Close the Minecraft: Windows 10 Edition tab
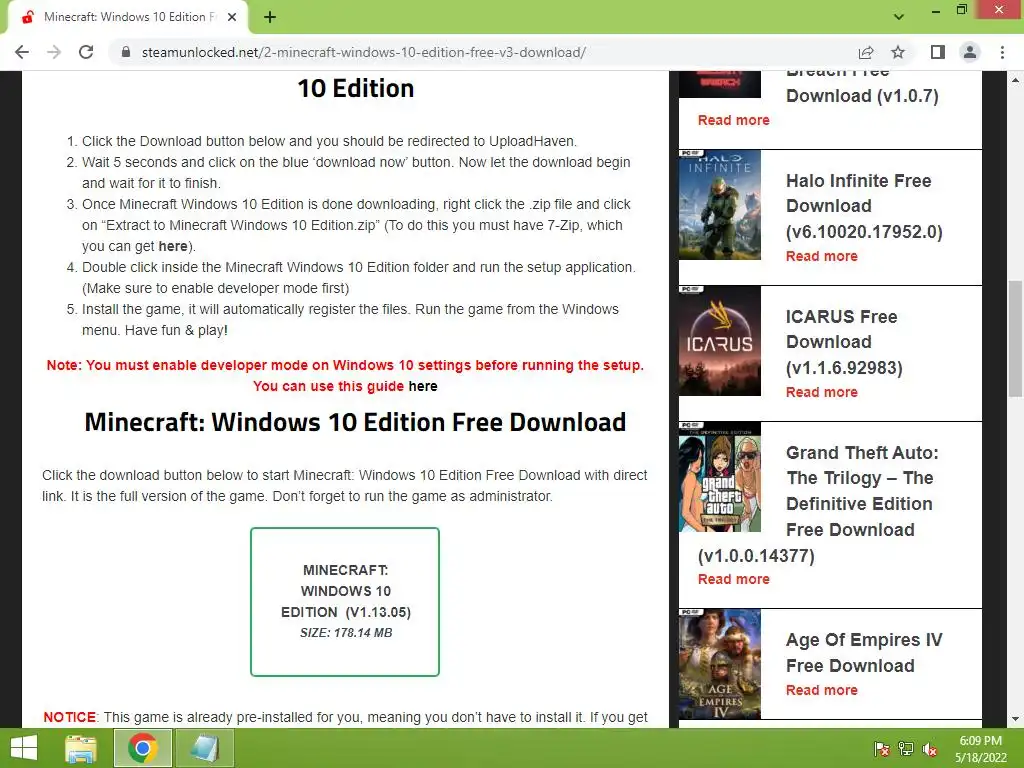Screen dimensions: 1024x768 tap(232, 17)
